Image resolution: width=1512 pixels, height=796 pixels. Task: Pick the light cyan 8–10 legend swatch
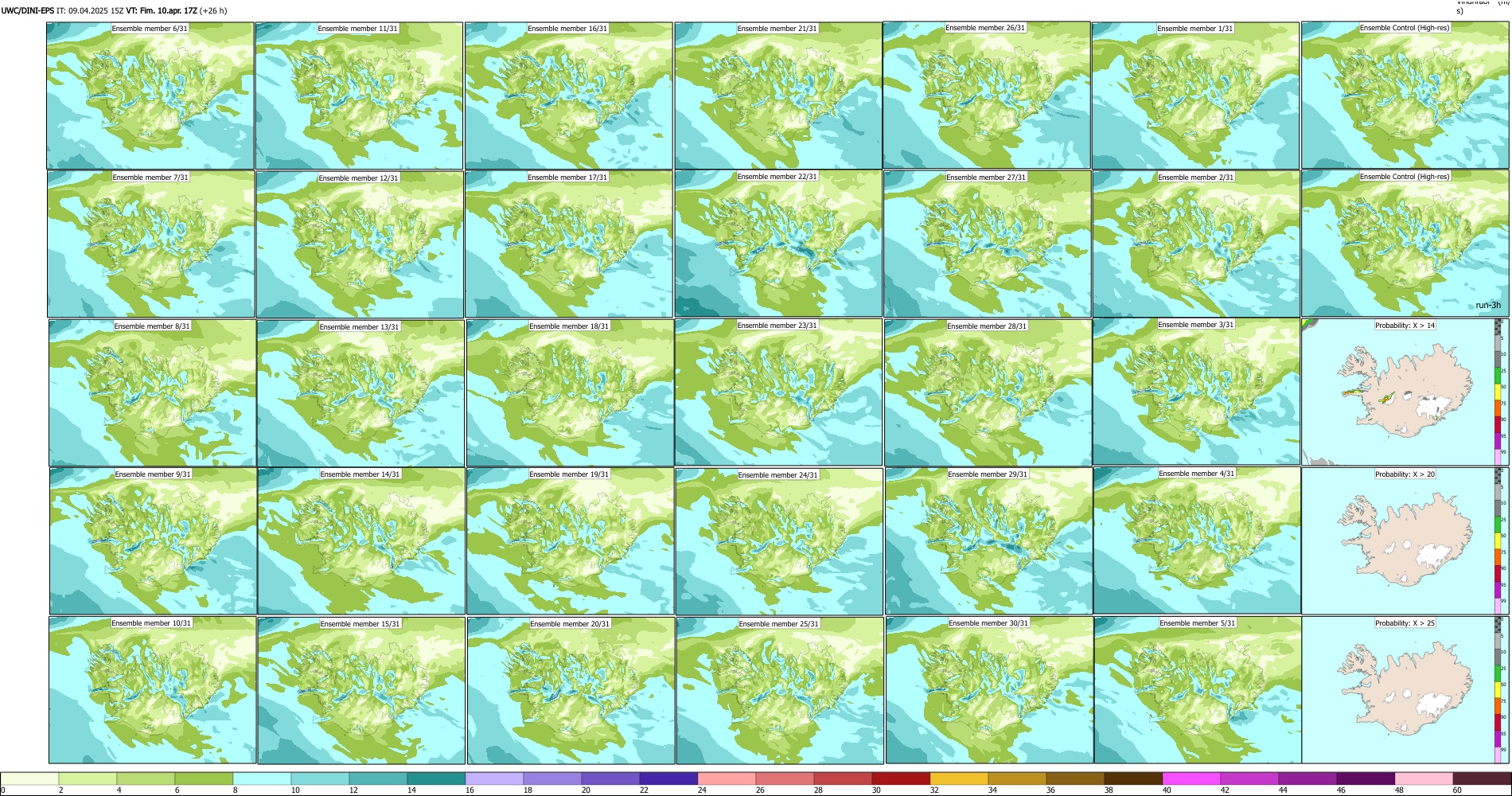[262, 779]
